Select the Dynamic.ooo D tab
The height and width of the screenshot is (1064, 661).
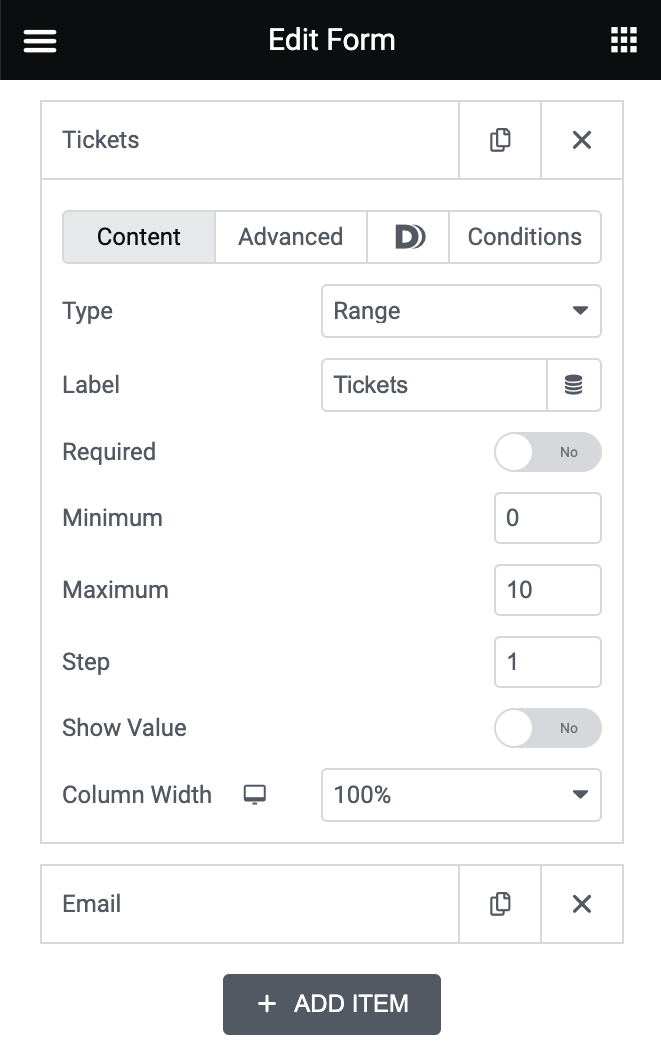[x=409, y=237]
